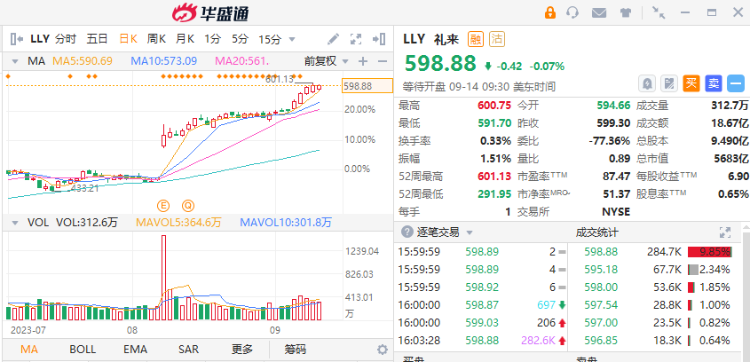Open the 逐笔交易 dropdown arrow
750x362 pixels.
tap(469, 233)
